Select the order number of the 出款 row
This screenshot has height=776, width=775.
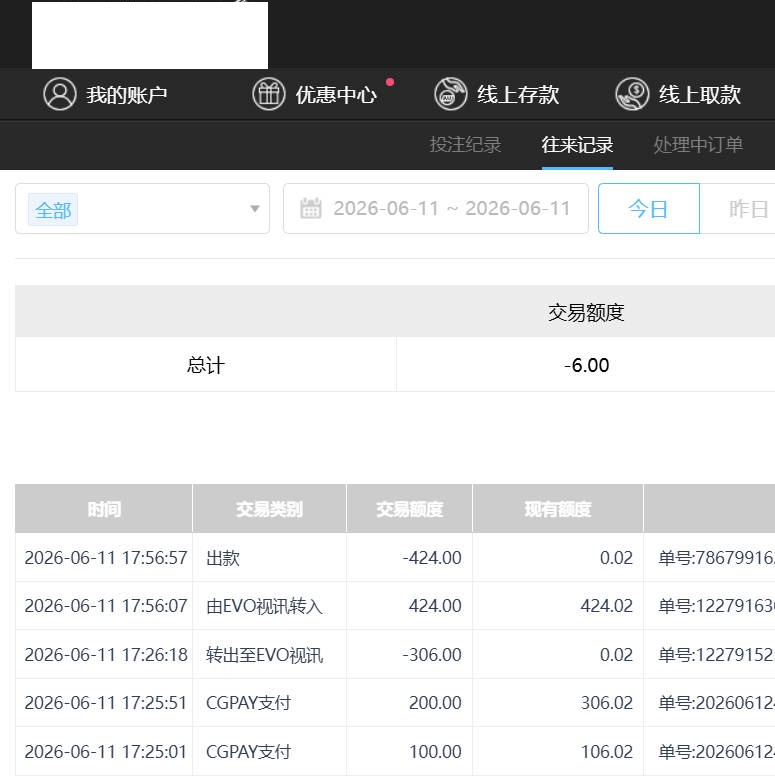[717, 558]
